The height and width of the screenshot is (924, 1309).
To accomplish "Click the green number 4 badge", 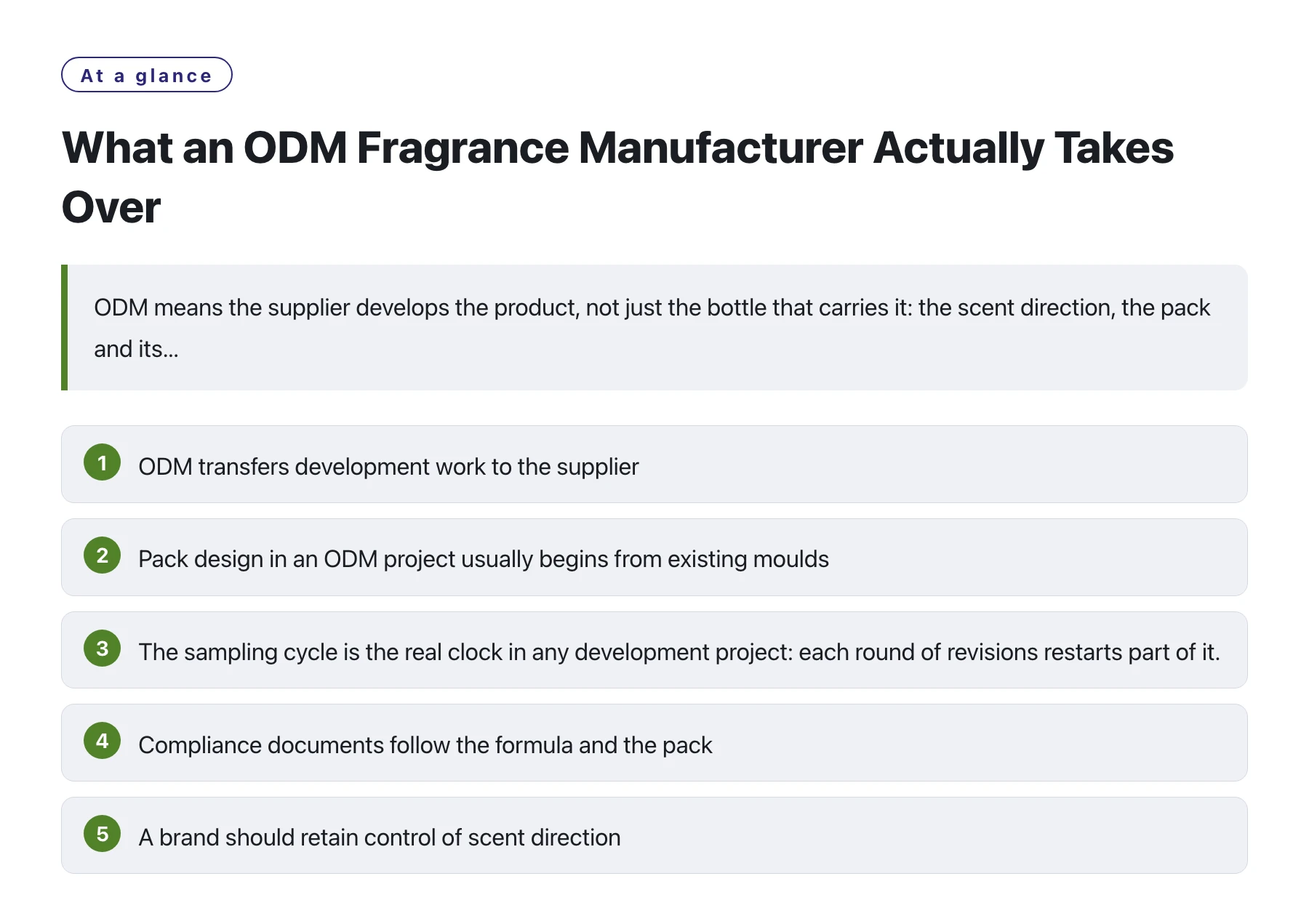I will click(102, 741).
